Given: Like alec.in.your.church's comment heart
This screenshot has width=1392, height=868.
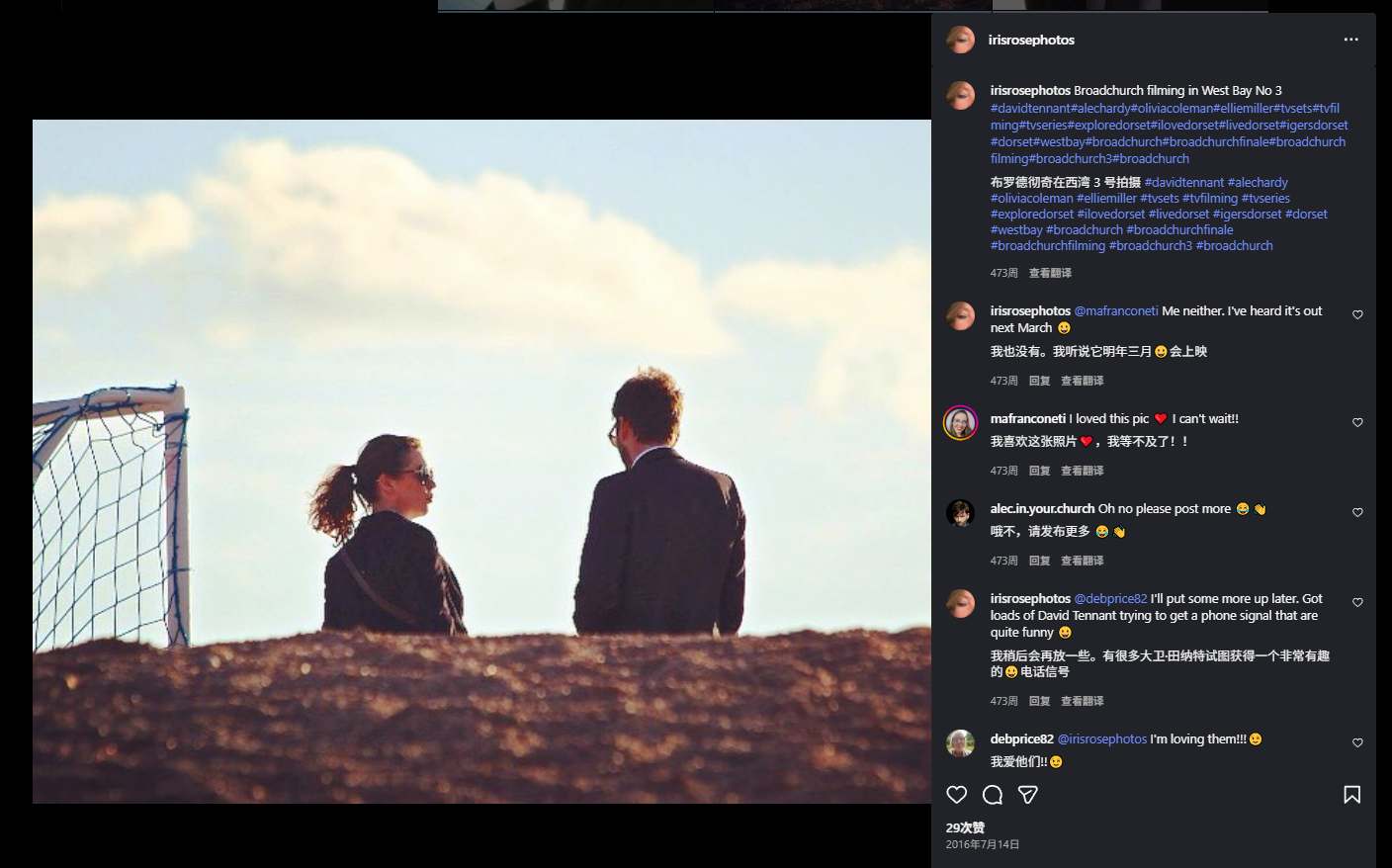Looking at the screenshot, I should click(1357, 513).
